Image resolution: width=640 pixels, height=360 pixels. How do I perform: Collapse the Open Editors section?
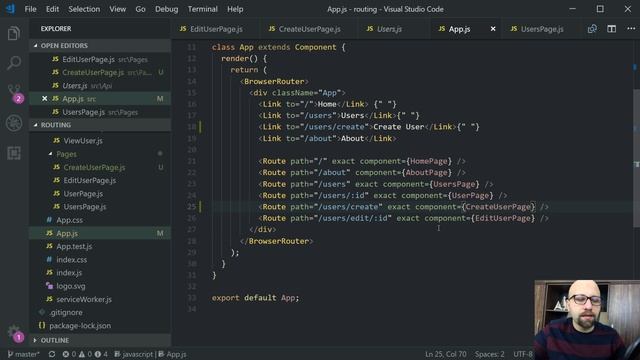[100, 46]
